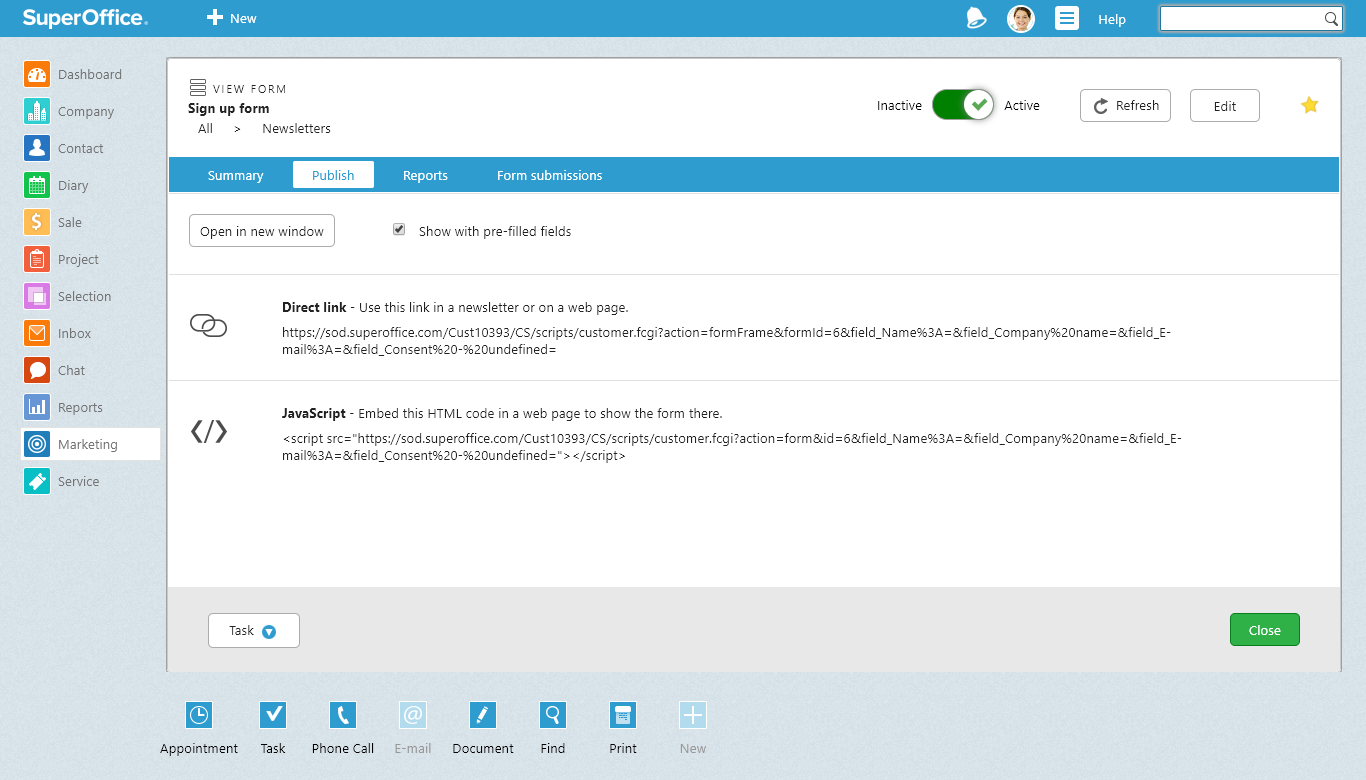Go to All breadcrumb link

click(205, 128)
